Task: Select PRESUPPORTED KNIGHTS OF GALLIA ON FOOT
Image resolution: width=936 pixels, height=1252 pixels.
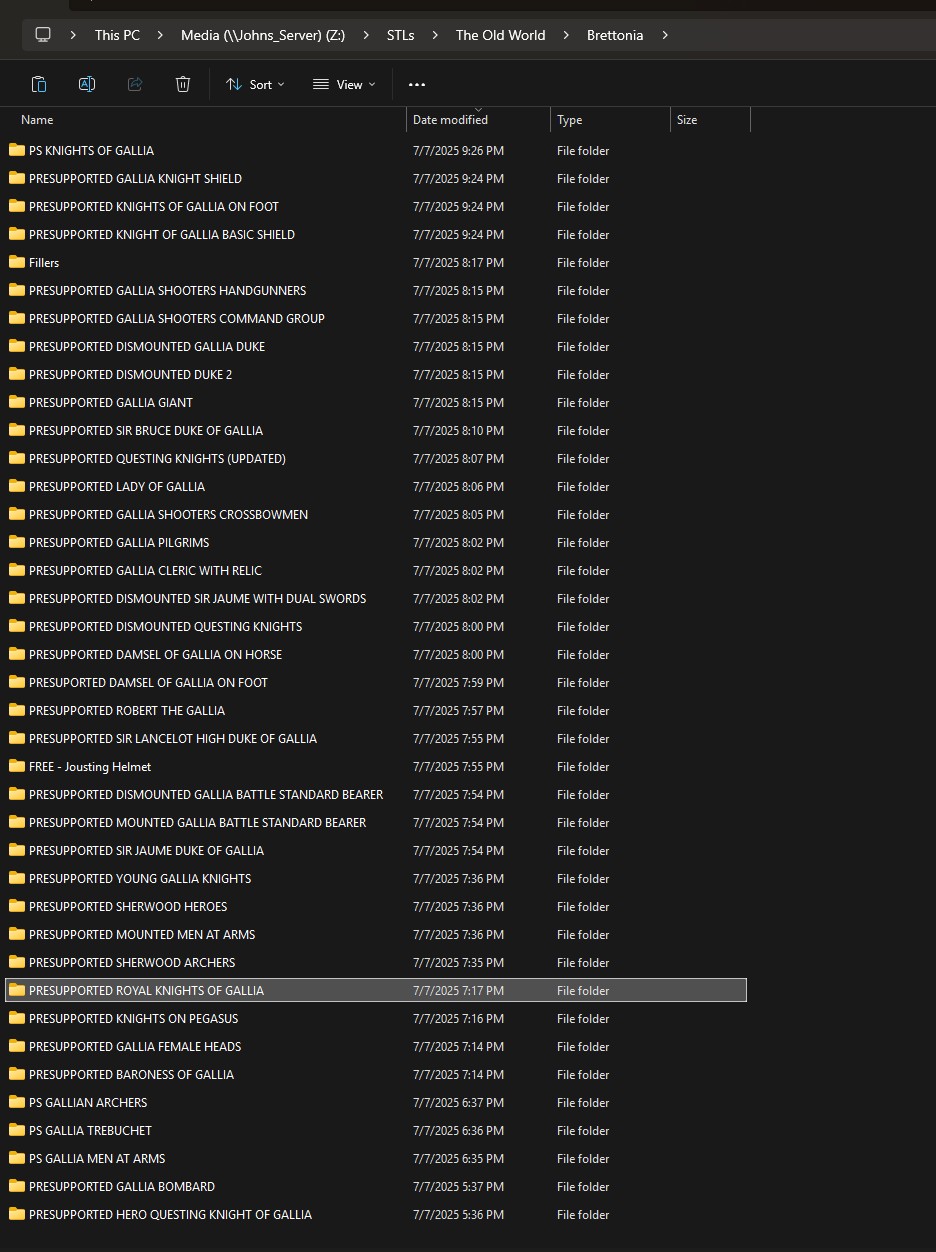Action: click(154, 206)
